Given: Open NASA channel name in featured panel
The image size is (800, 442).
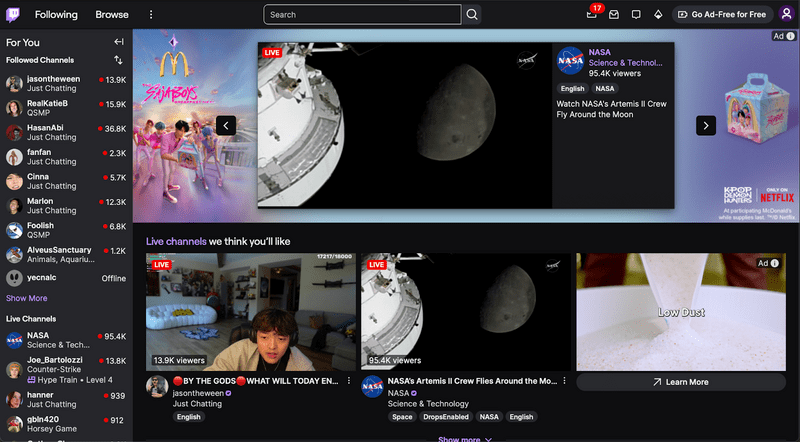Looking at the screenshot, I should pyautogui.click(x=599, y=52).
